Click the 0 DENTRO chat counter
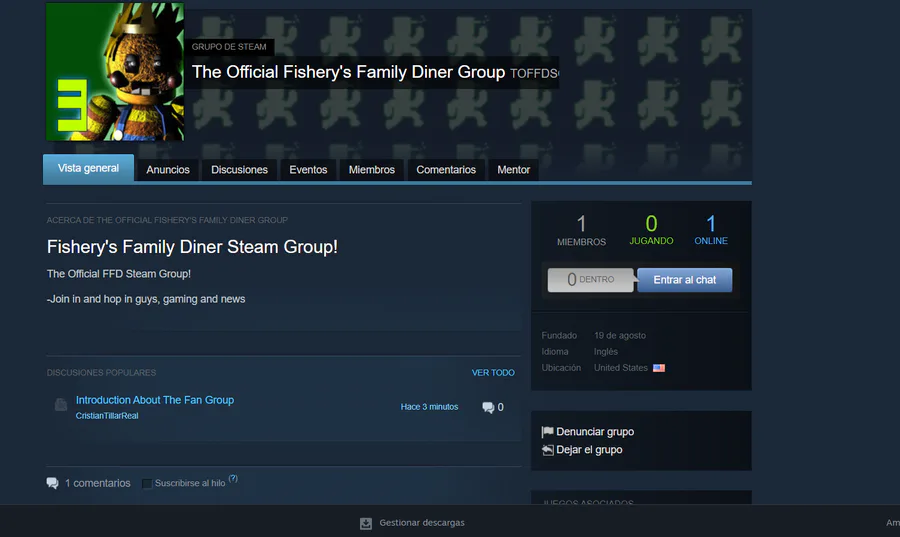 591,280
